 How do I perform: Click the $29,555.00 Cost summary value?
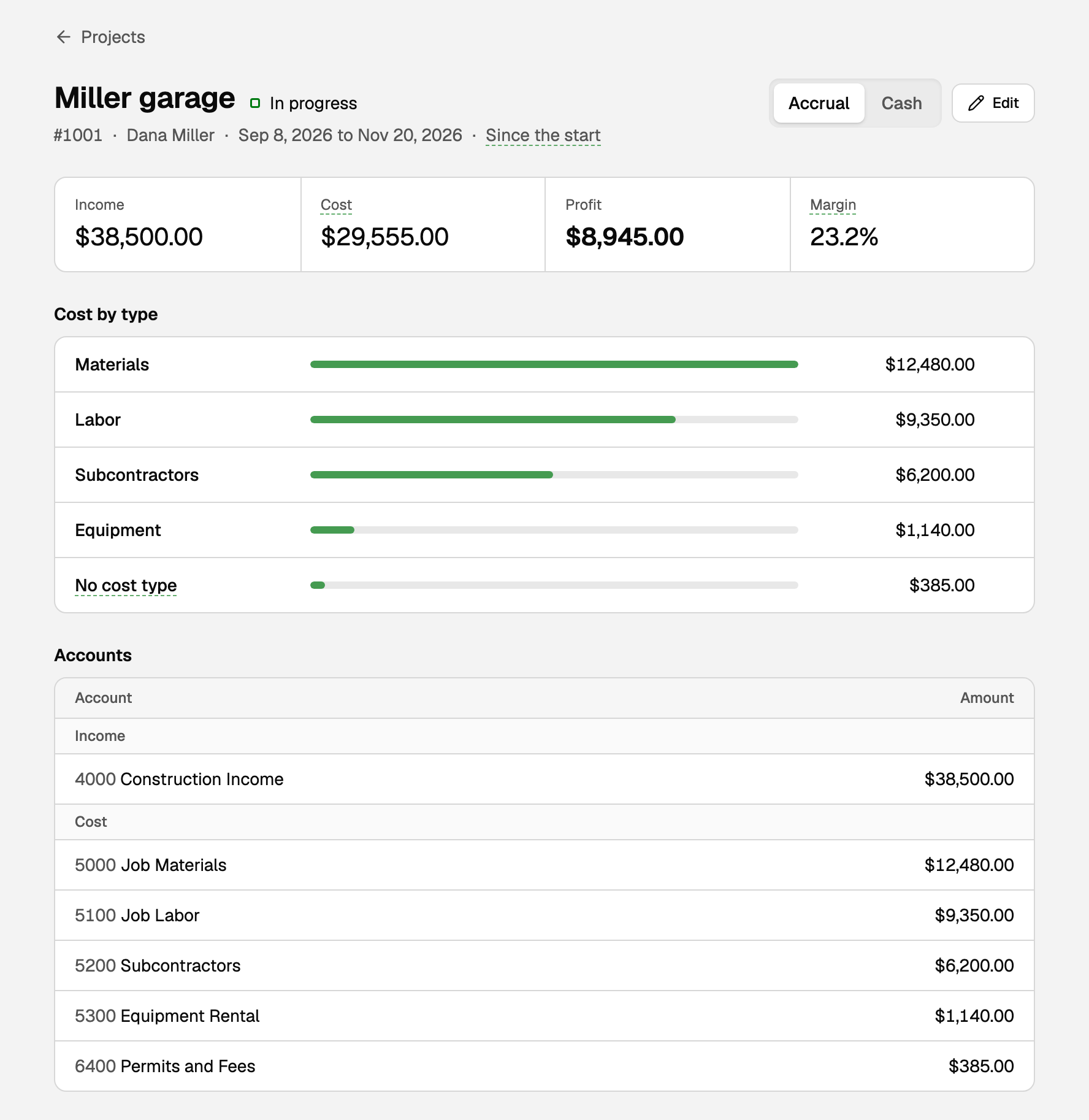tap(384, 237)
